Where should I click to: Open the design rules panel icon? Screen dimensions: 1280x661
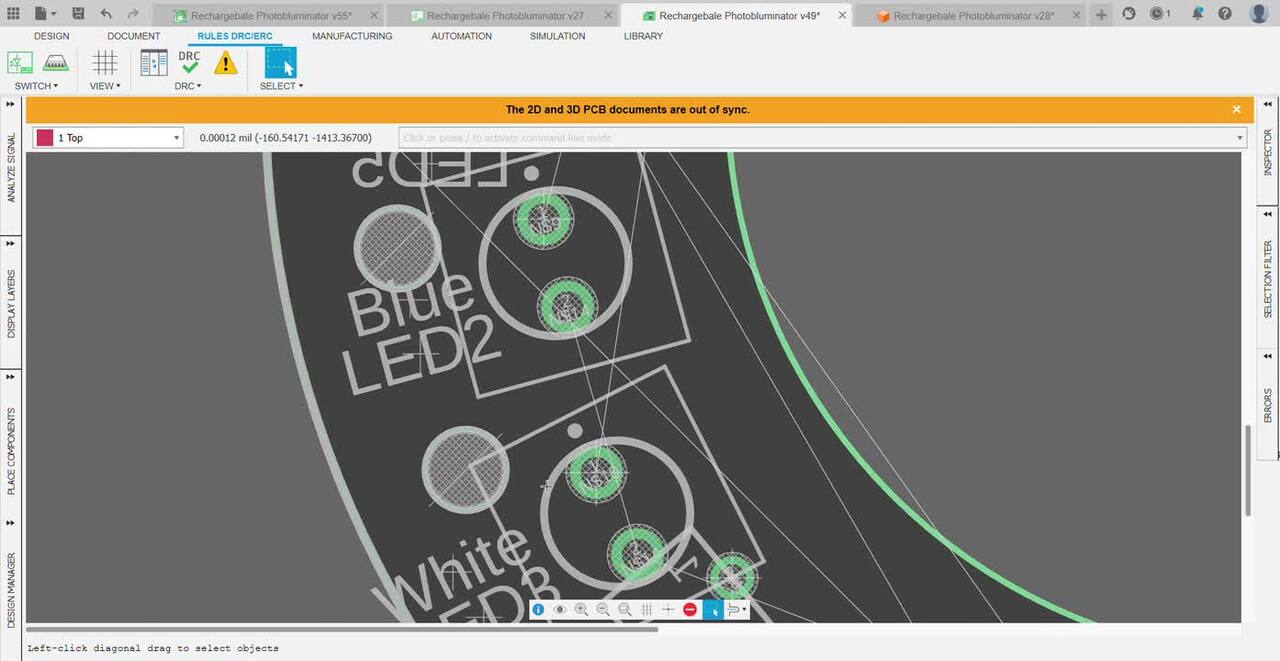pyautogui.click(x=154, y=63)
